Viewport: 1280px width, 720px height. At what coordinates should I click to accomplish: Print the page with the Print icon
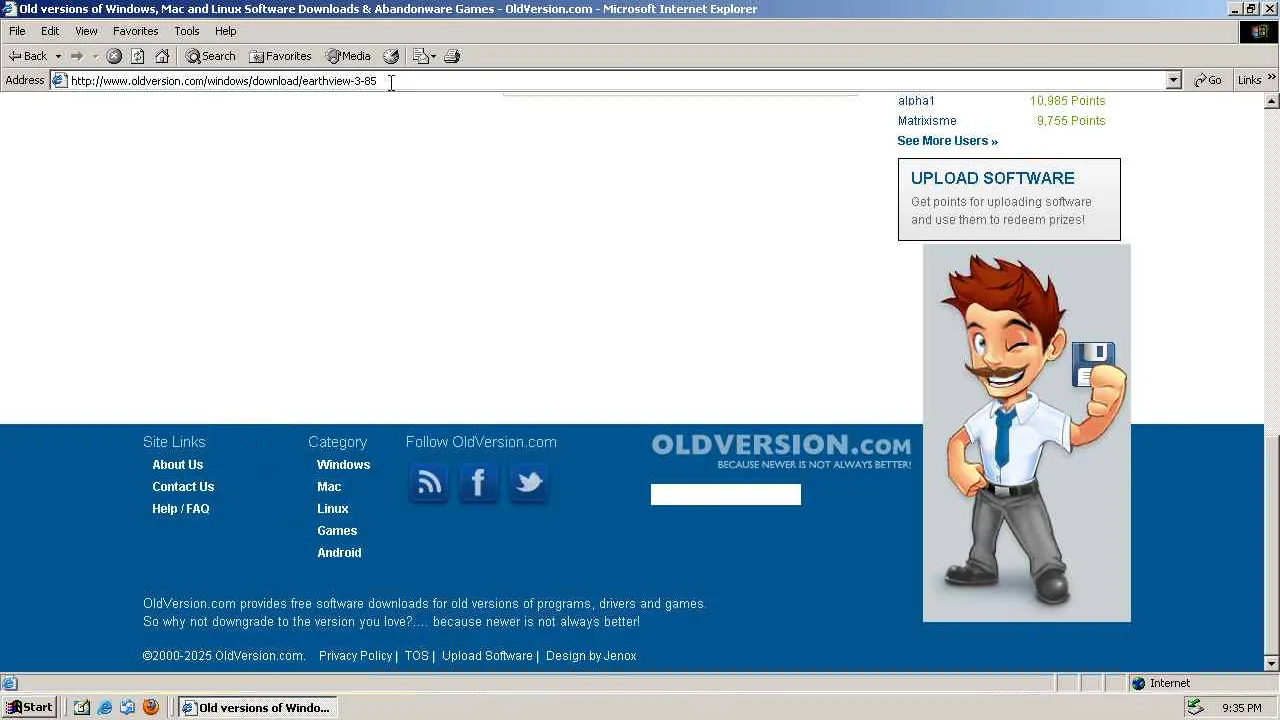click(452, 56)
